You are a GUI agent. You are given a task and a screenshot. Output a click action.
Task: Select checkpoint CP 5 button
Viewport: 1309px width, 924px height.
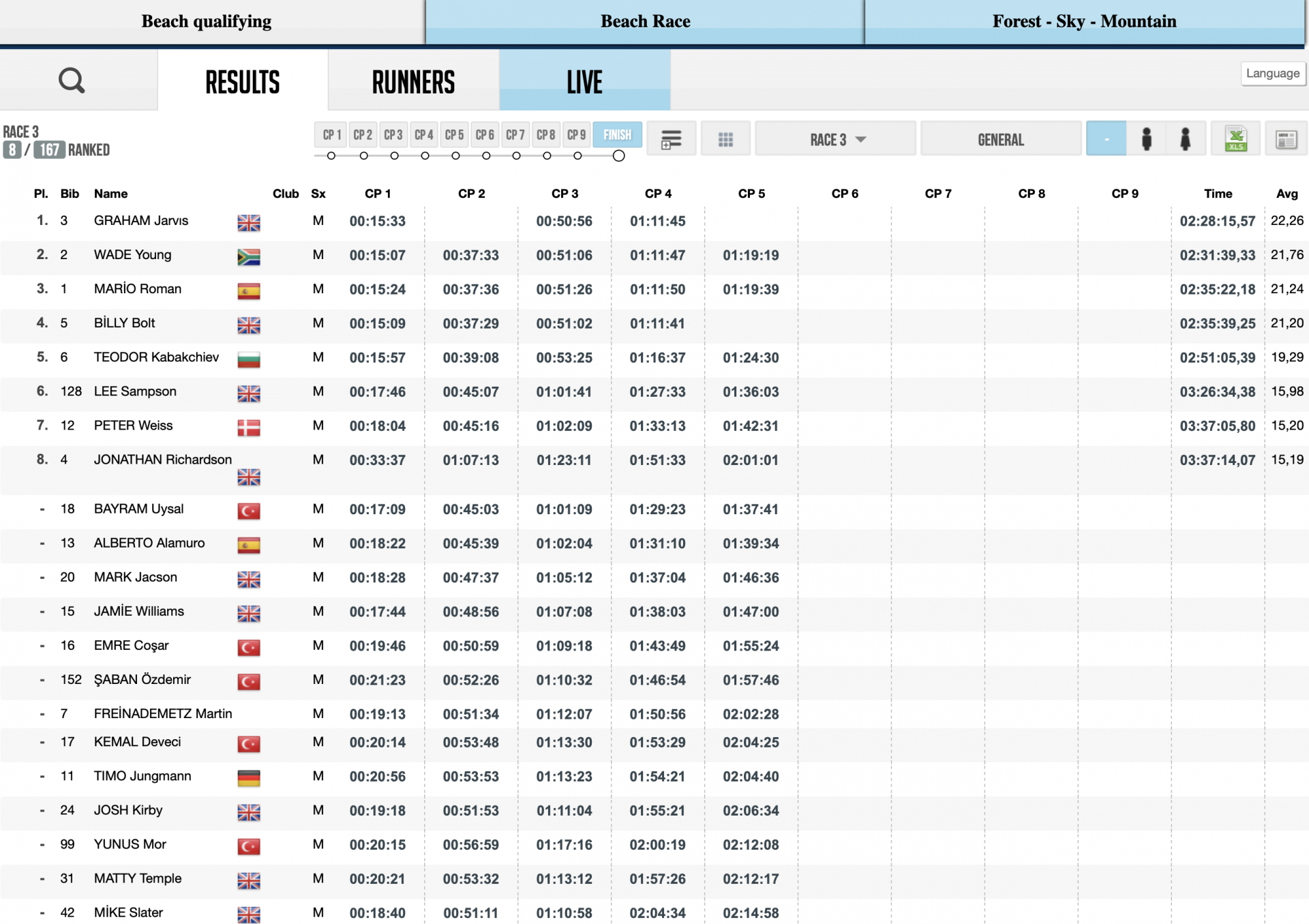(455, 135)
